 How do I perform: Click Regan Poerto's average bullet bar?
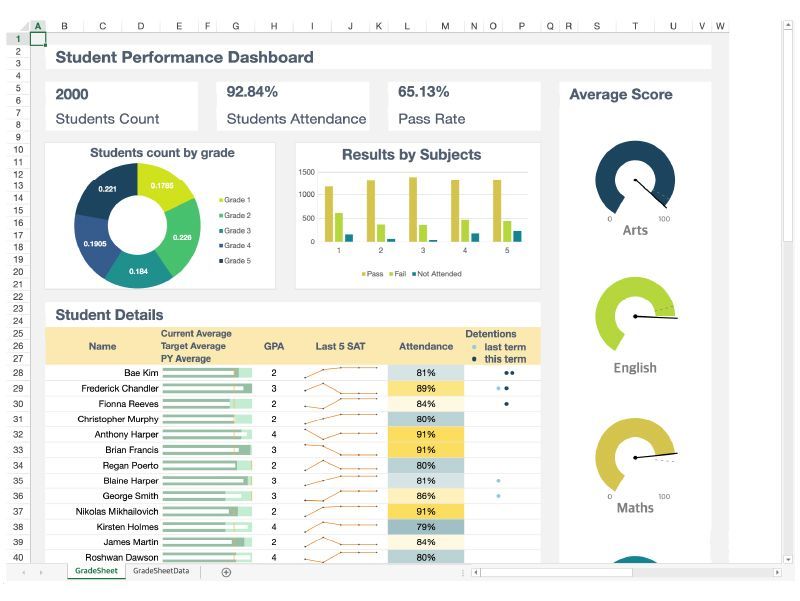tap(207, 465)
